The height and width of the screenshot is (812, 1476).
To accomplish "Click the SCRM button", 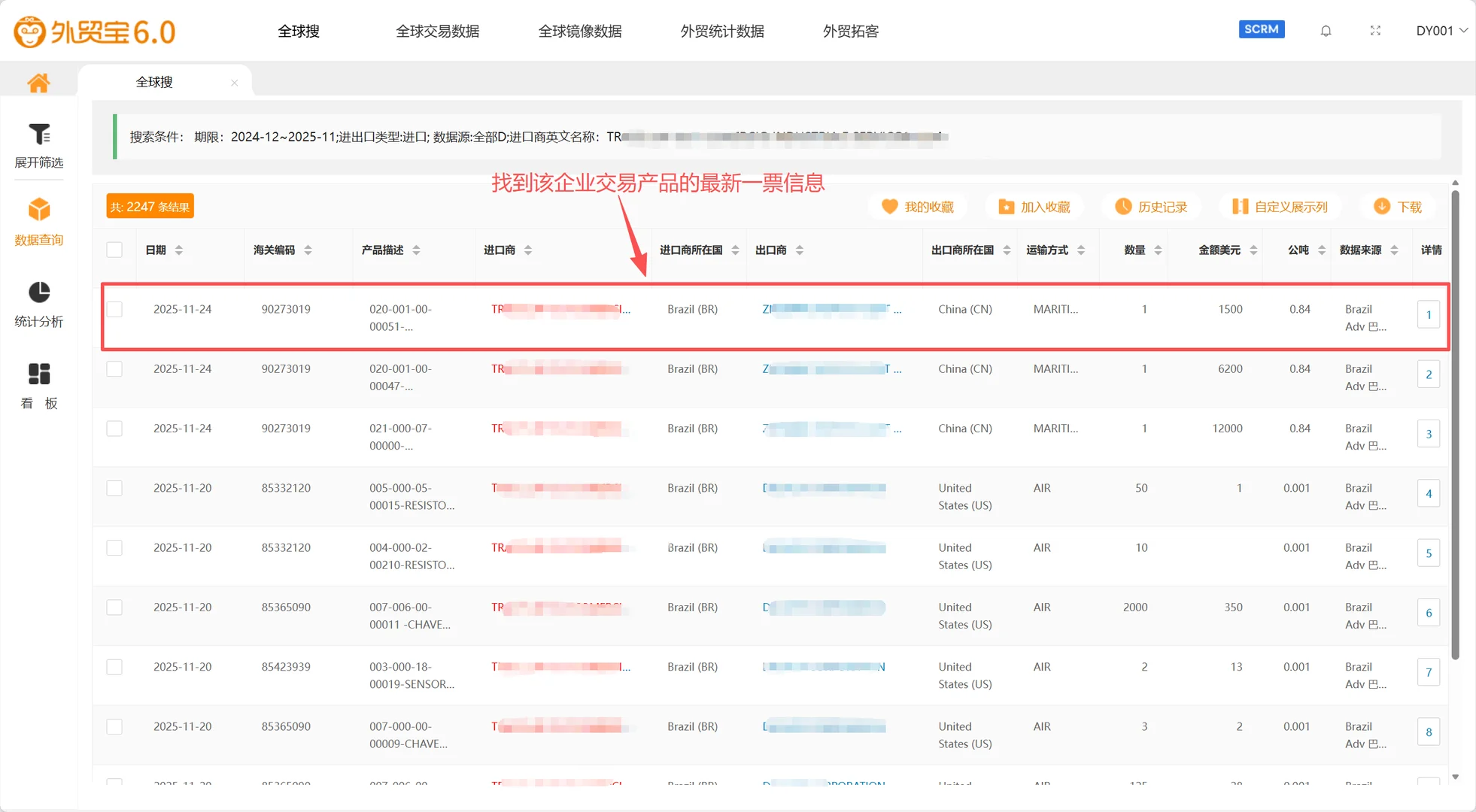I will coord(1261,29).
